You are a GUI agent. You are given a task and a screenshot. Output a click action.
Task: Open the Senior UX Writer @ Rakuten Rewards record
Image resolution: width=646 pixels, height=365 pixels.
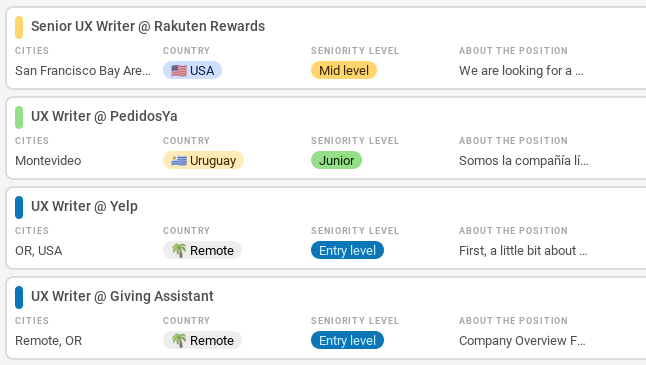(x=148, y=26)
